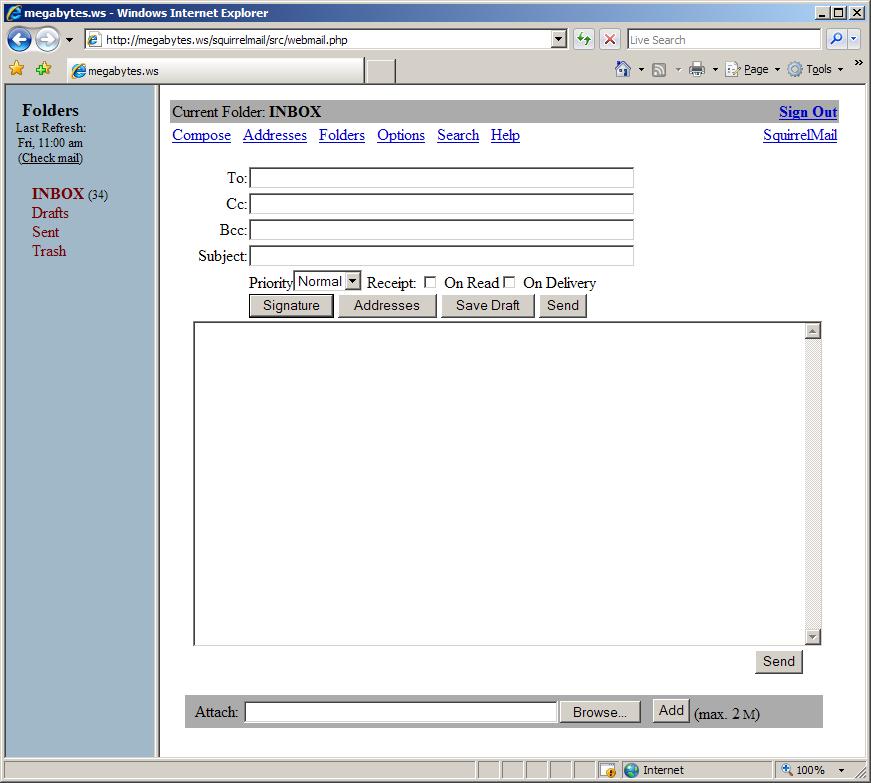Viewport: 871px width, 783px height.
Task: Click into the Subject input field
Action: (x=441, y=256)
